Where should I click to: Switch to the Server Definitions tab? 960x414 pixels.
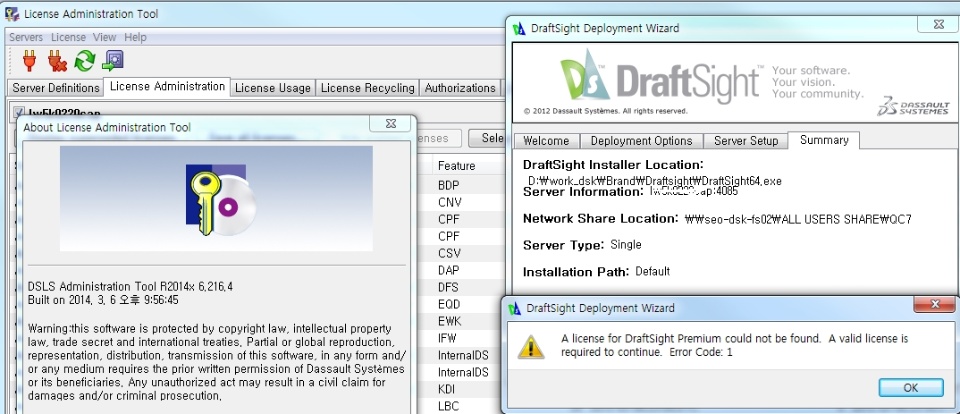[x=56, y=88]
